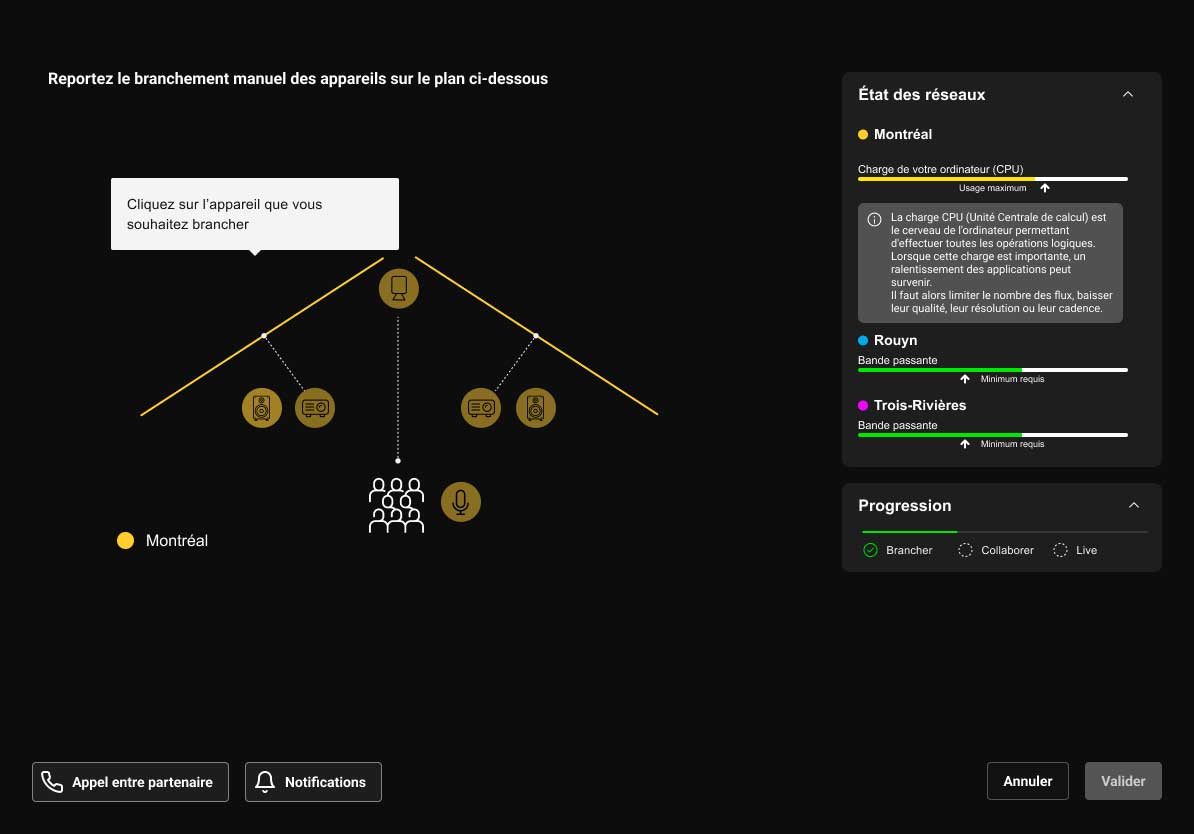The image size is (1194, 834).
Task: Click the arrow under Trois-Rivières' Bande passante bar
Action: (965, 444)
